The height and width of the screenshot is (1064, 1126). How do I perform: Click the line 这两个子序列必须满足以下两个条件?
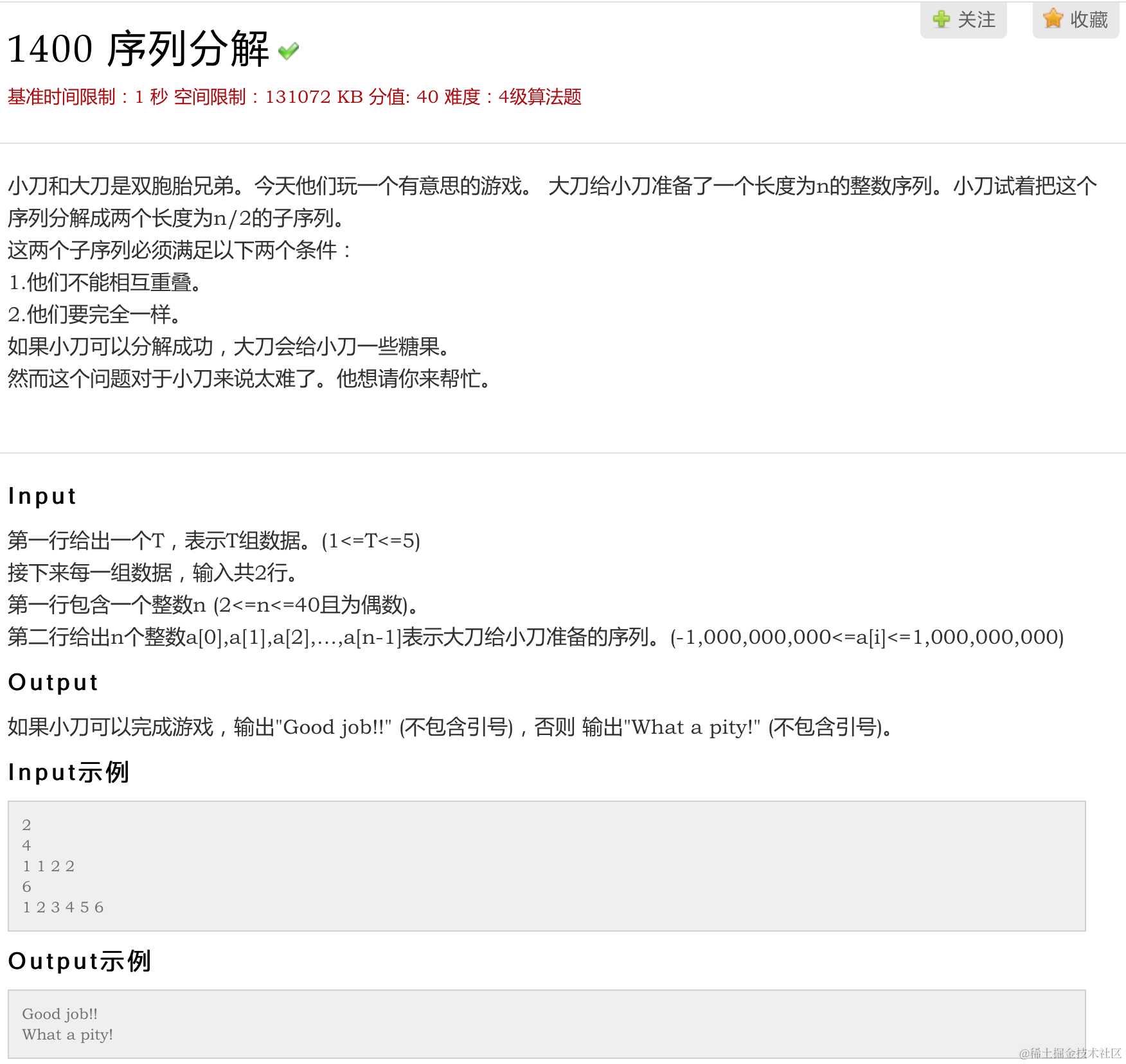pyautogui.click(x=180, y=251)
